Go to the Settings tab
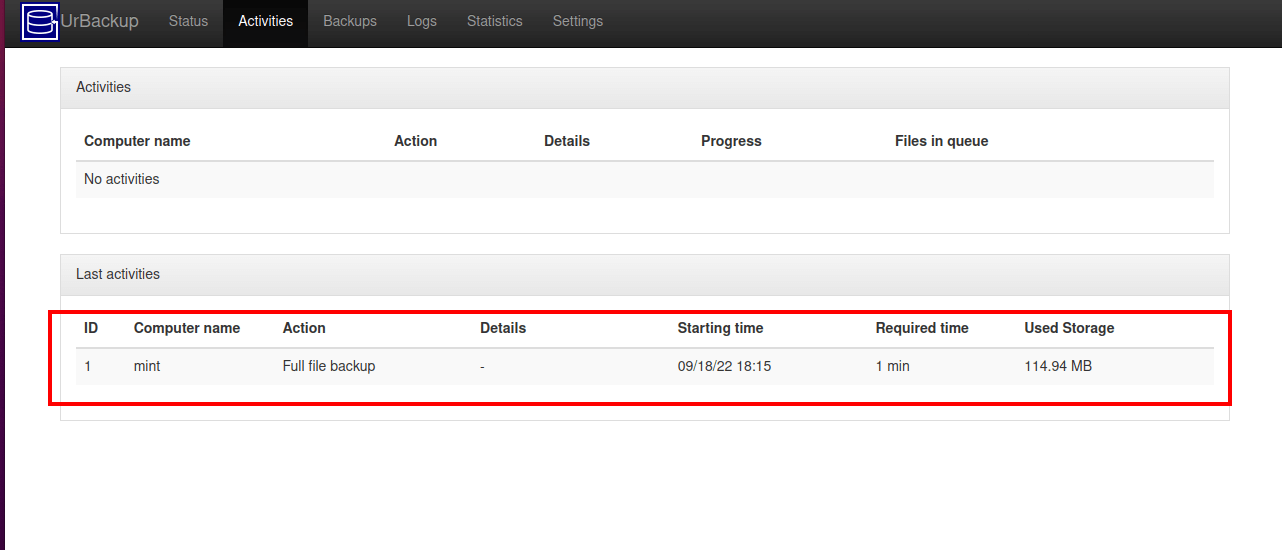 point(578,21)
